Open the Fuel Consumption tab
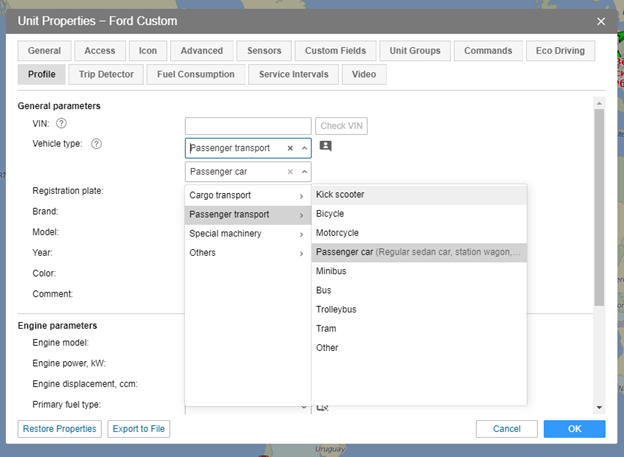The height and width of the screenshot is (457, 624). (196, 74)
